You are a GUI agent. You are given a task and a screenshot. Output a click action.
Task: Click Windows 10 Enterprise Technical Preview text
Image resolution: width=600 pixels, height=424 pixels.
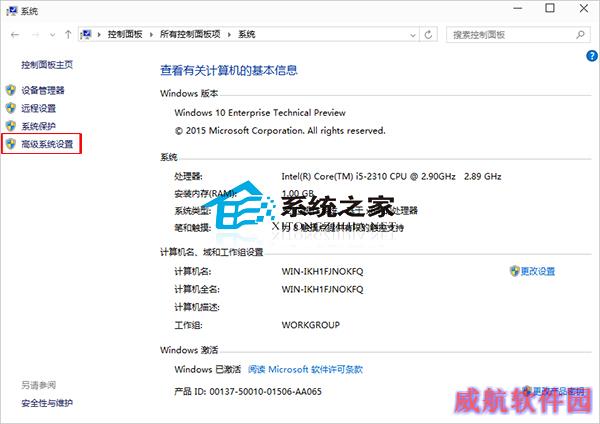(260, 113)
